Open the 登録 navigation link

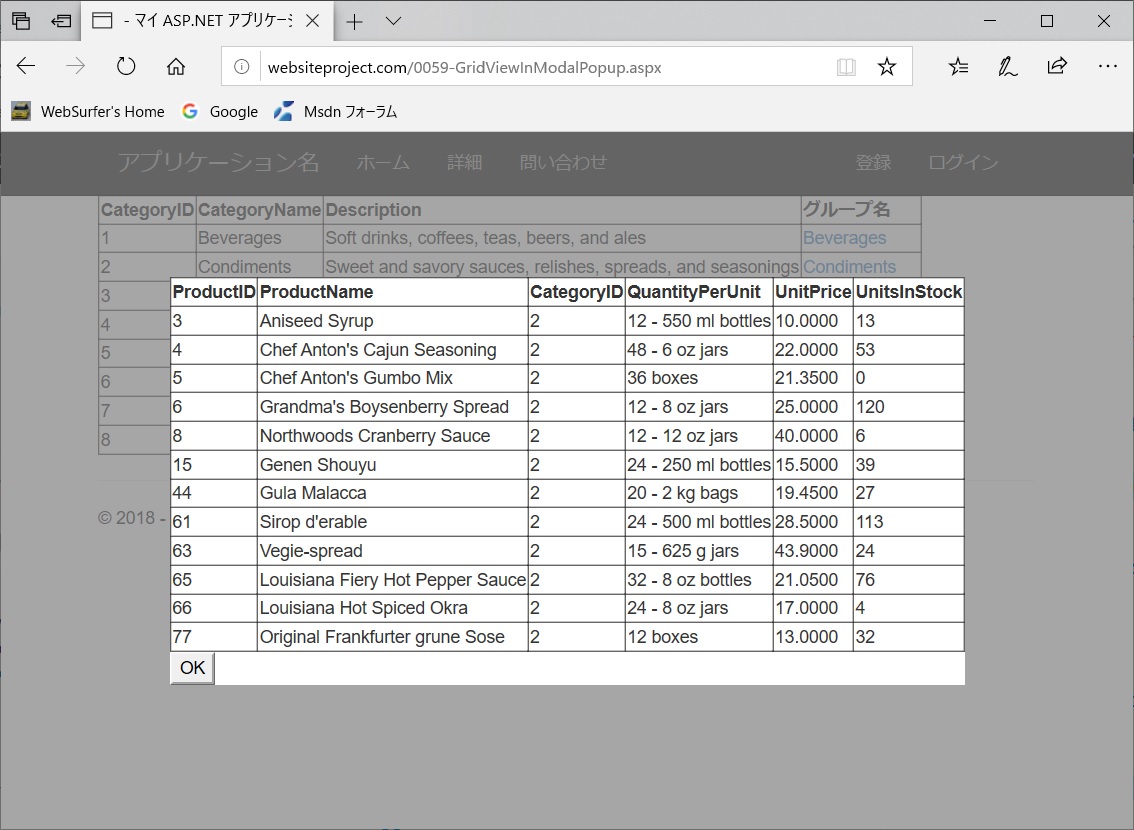[873, 162]
